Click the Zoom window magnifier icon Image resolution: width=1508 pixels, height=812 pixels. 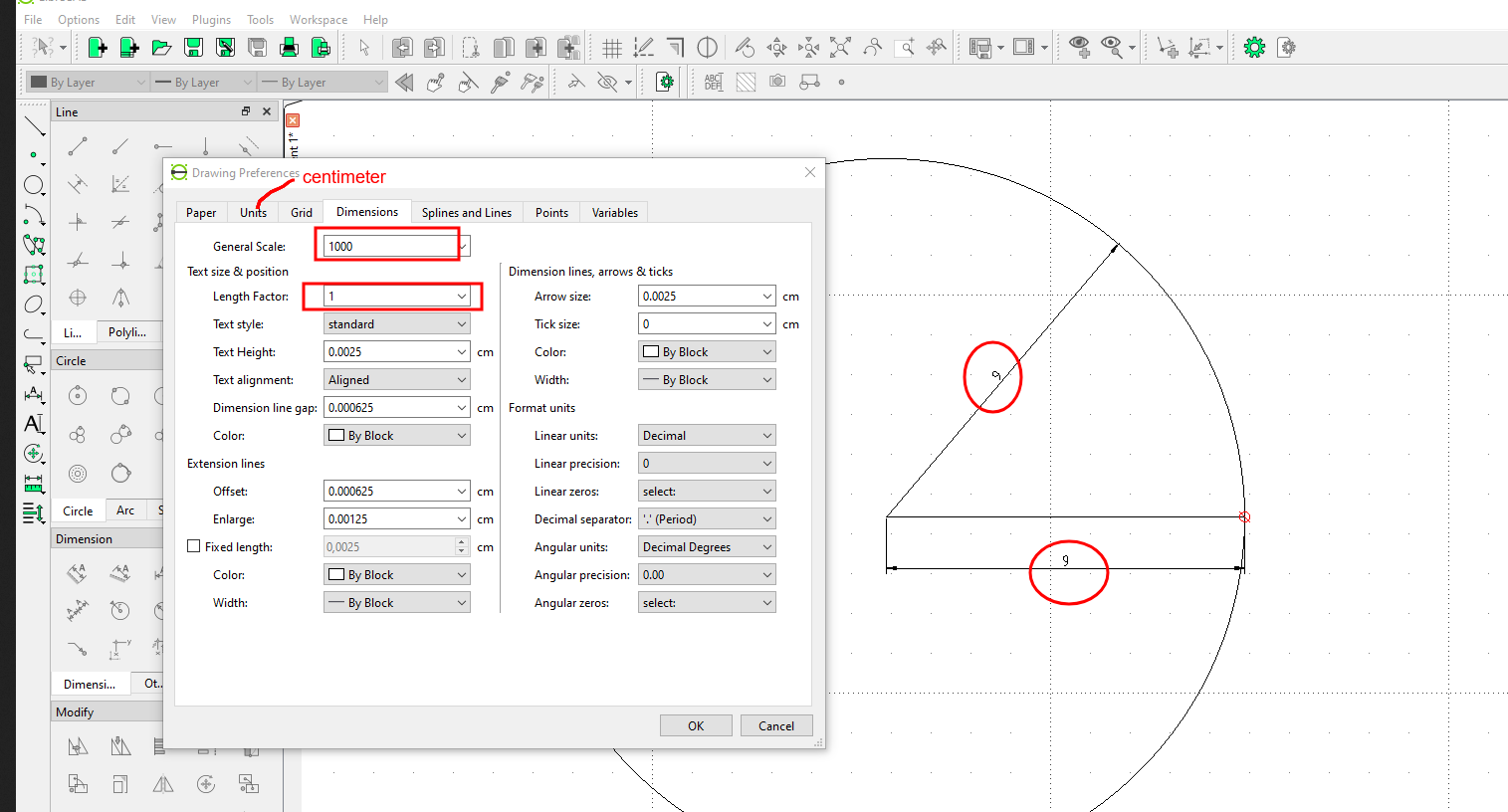[x=905, y=48]
